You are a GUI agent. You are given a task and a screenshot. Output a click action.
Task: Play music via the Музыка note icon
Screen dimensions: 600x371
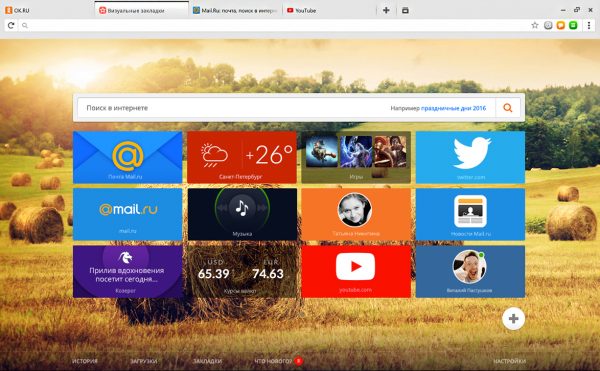[242, 208]
